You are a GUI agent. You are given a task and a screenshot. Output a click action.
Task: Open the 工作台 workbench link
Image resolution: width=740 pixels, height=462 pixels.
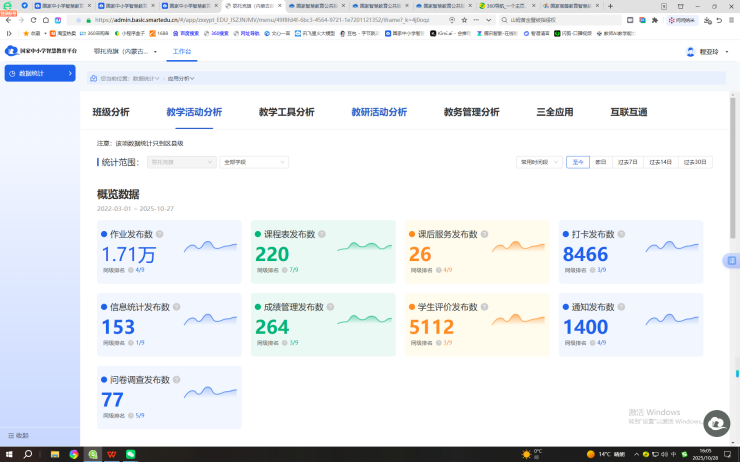(x=182, y=51)
